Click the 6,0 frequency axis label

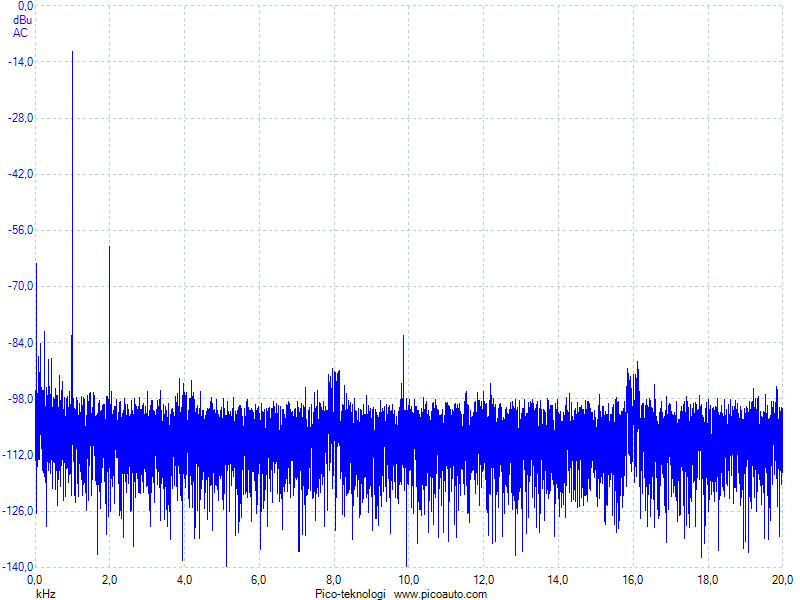coord(259,580)
